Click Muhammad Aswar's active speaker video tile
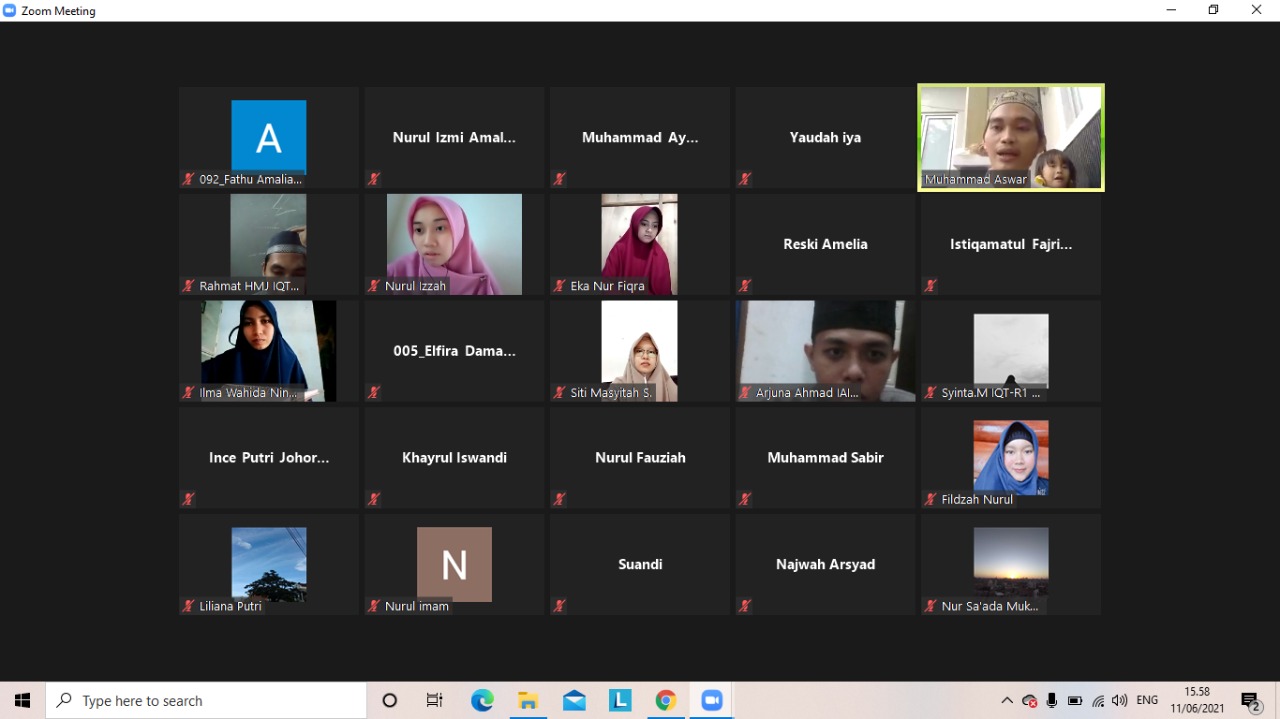 coord(1010,137)
